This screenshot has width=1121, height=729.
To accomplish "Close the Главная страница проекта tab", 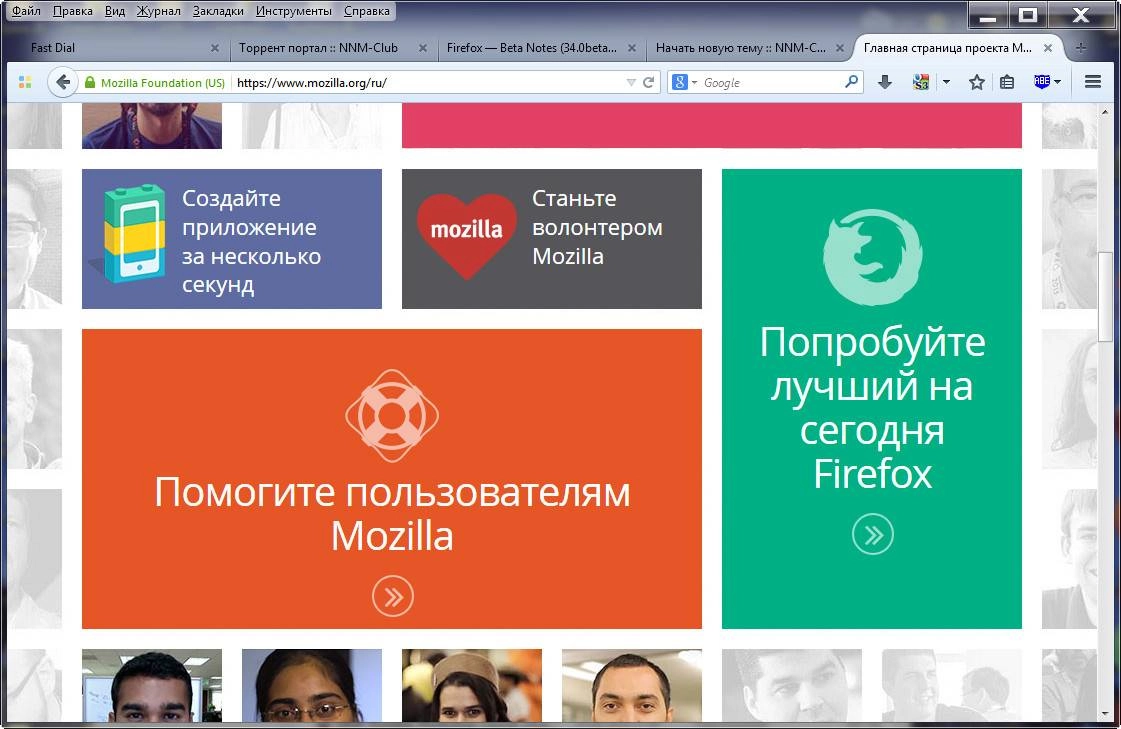I will [x=1047, y=48].
